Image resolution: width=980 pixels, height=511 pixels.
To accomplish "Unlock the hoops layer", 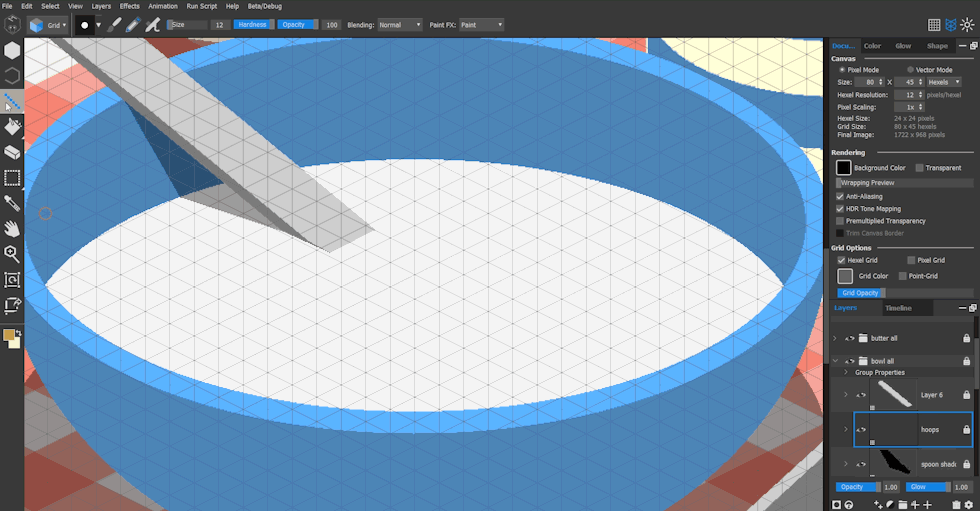I will tap(966, 429).
